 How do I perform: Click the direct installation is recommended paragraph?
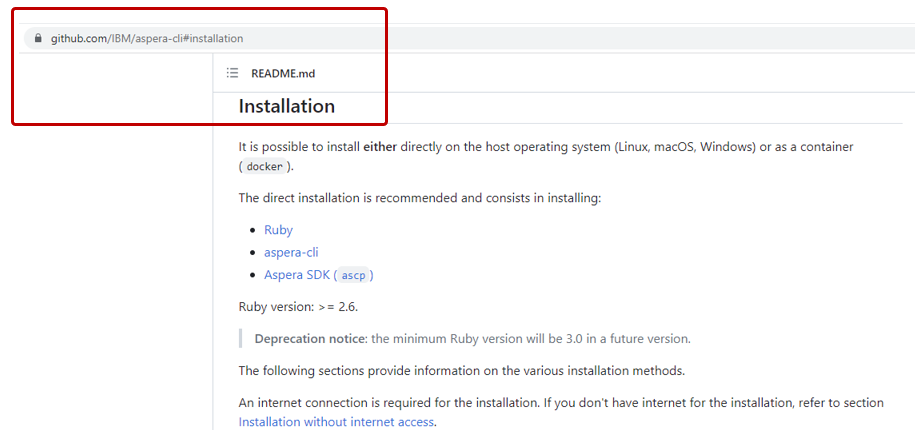(x=420, y=198)
